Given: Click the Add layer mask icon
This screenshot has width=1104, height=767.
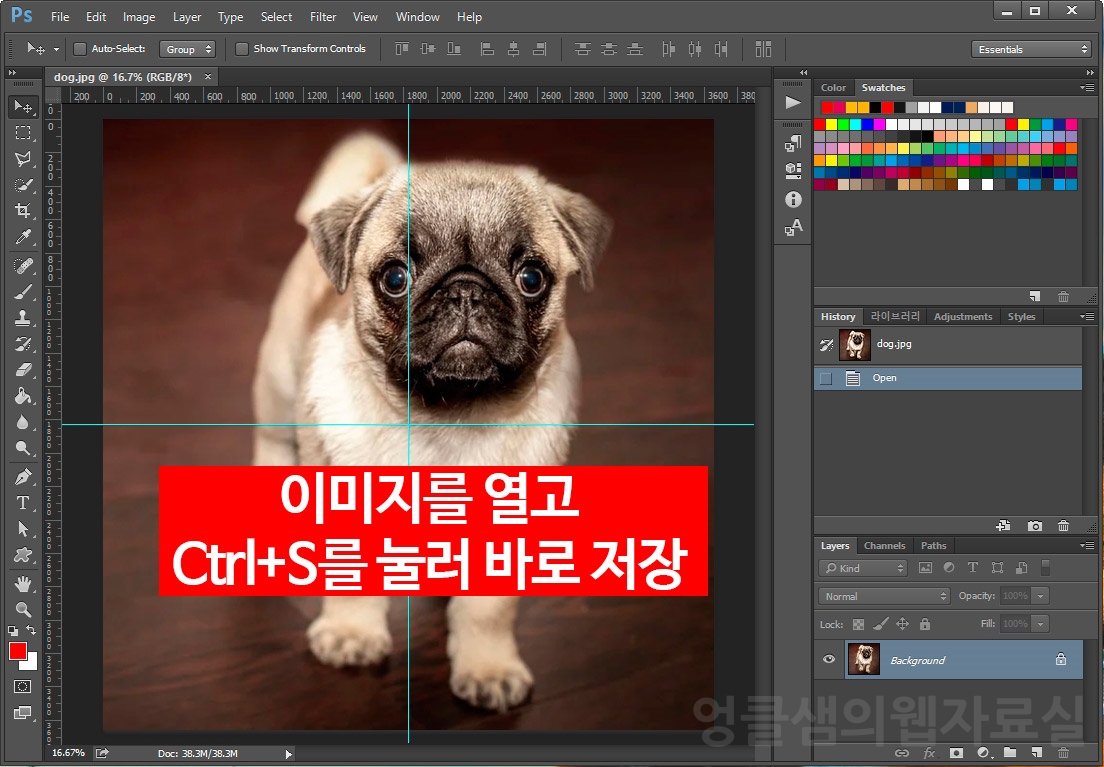Looking at the screenshot, I should 956,753.
